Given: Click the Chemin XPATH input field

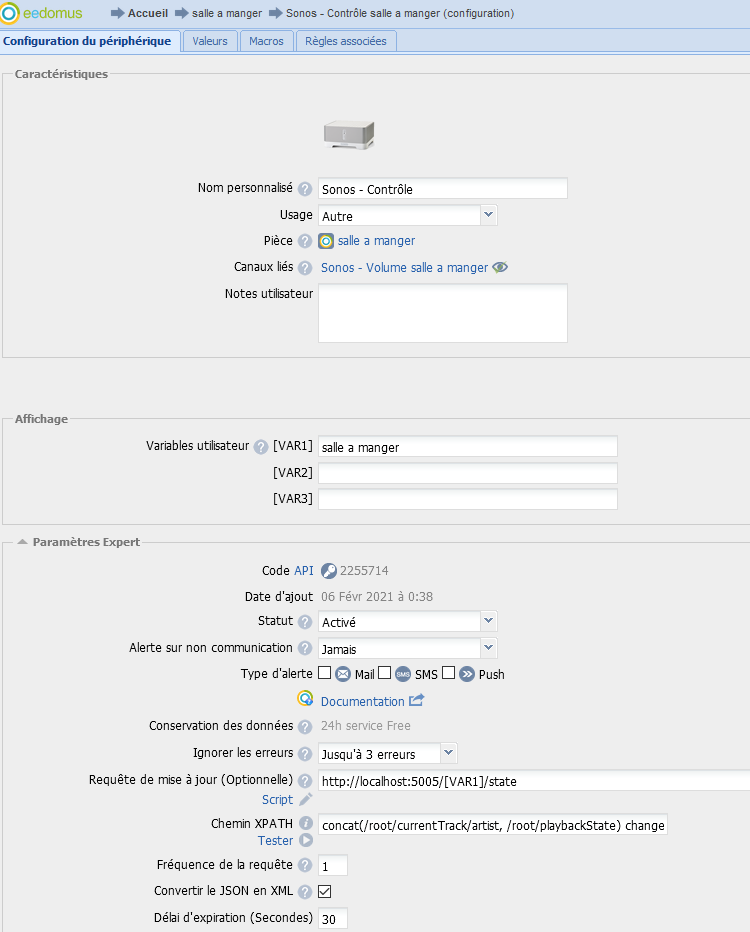Looking at the screenshot, I should 493,824.
